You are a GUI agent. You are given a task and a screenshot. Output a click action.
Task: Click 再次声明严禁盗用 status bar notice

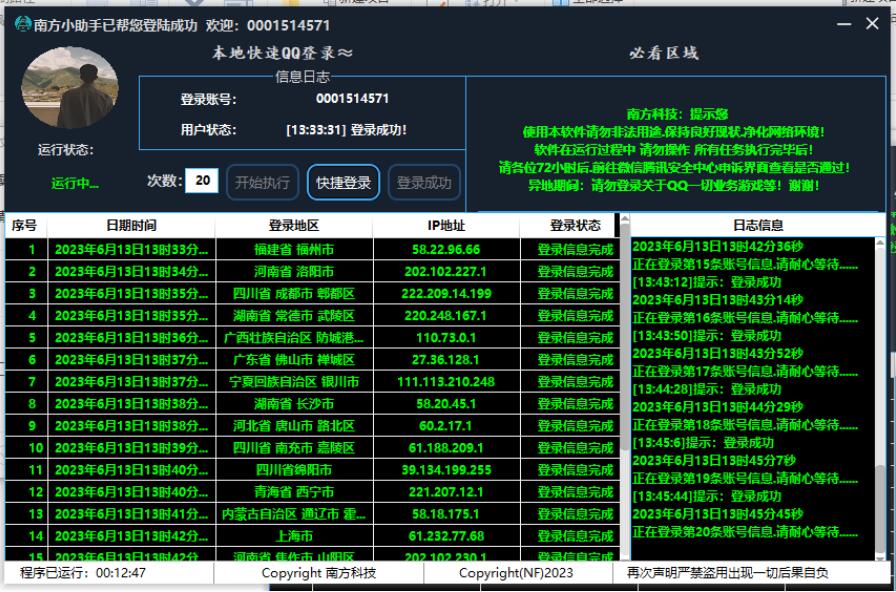[727, 573]
